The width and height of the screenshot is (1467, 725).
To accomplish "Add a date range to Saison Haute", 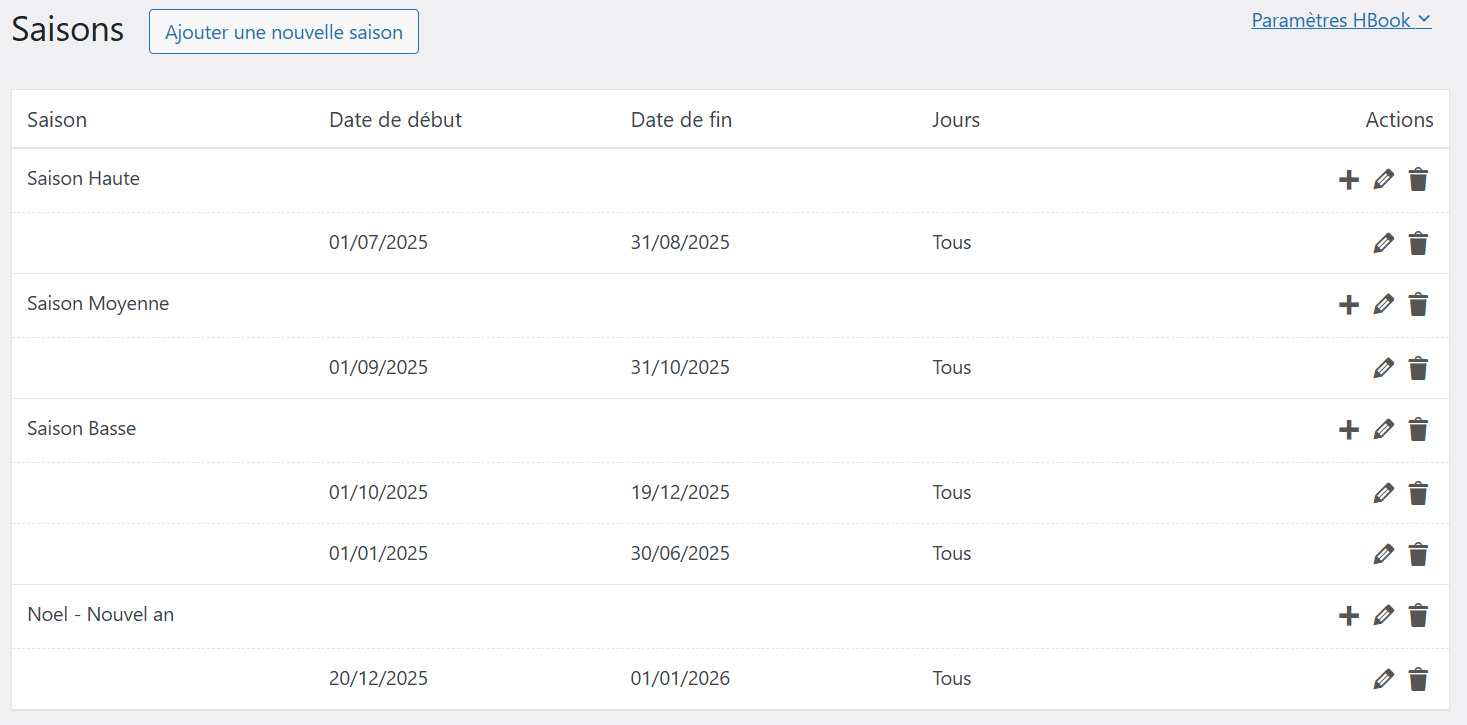I will pos(1349,180).
